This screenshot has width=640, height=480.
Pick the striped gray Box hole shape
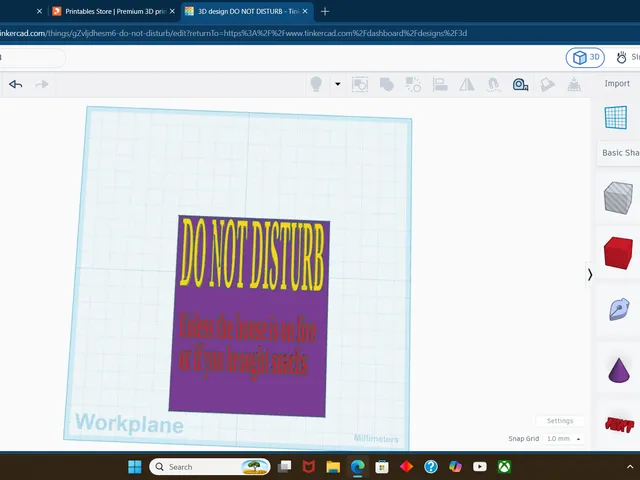tap(618, 198)
